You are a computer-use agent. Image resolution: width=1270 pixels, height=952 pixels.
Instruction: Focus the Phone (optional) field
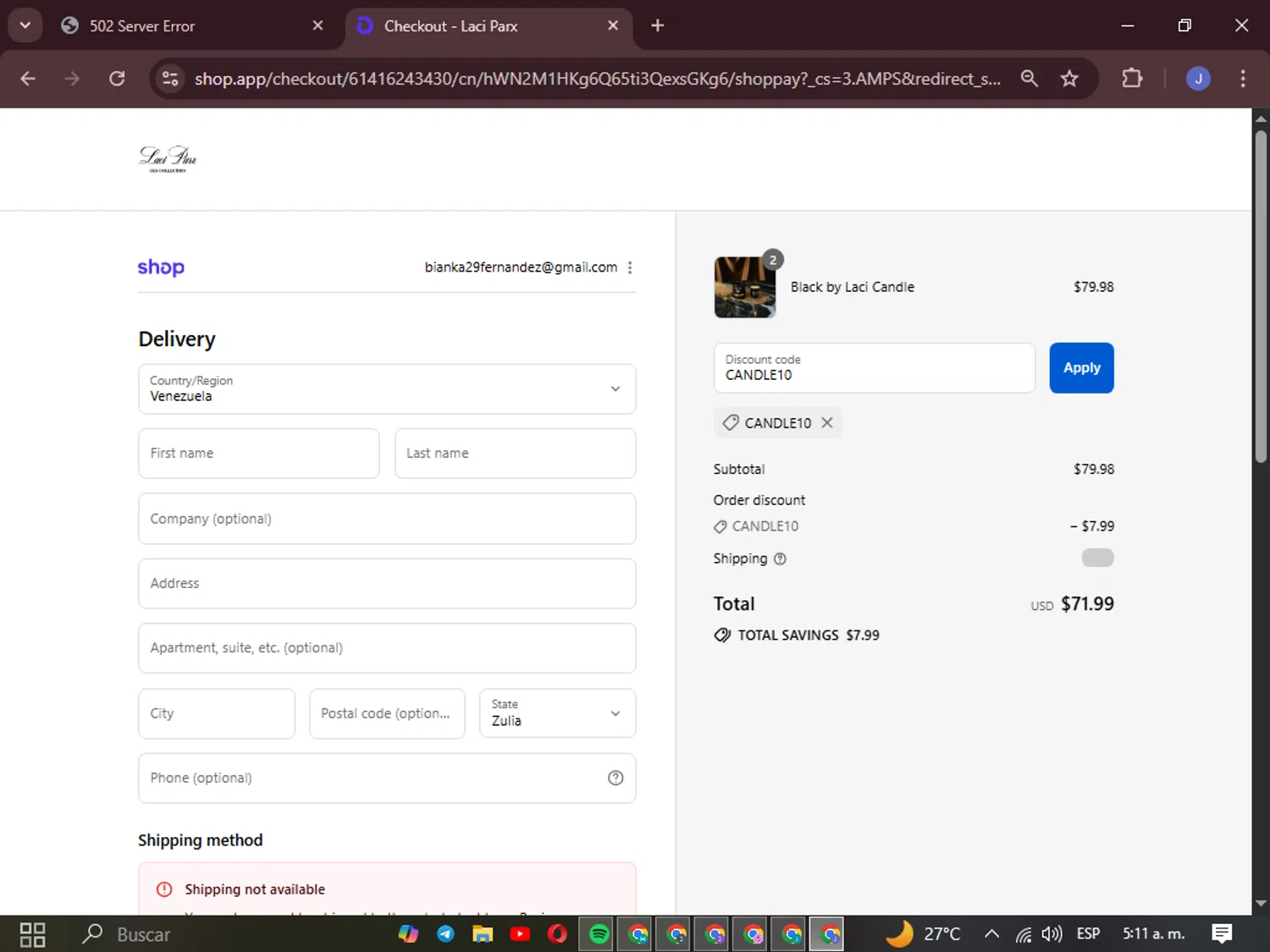click(x=387, y=779)
